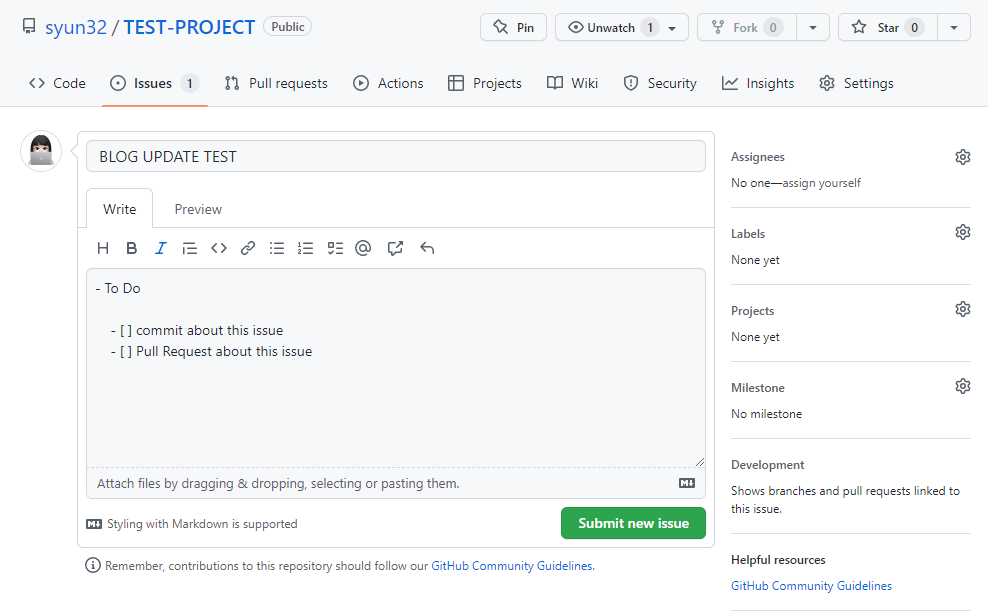Reference an issue or pull request icon

coord(395,248)
